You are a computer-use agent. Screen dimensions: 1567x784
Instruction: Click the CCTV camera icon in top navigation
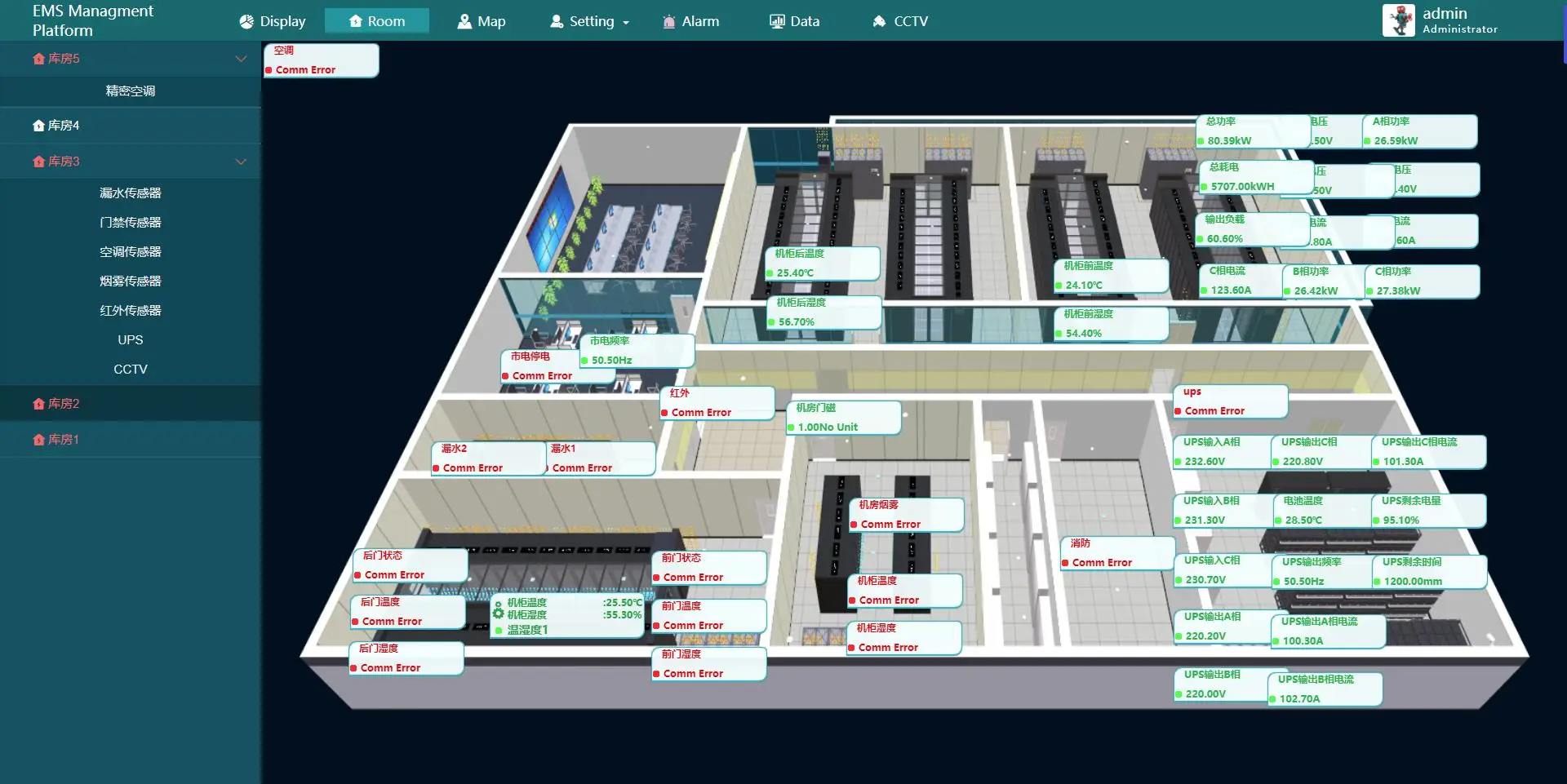pyautogui.click(x=879, y=20)
